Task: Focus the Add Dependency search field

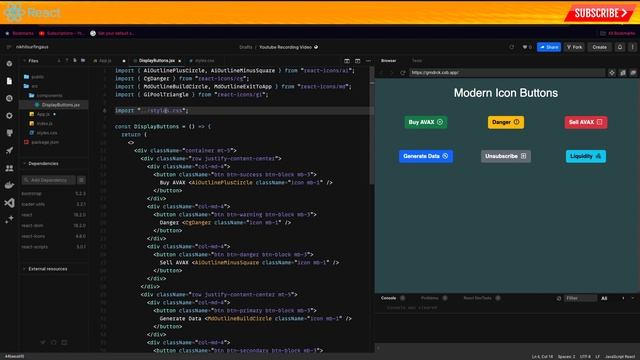Action: tap(49, 180)
